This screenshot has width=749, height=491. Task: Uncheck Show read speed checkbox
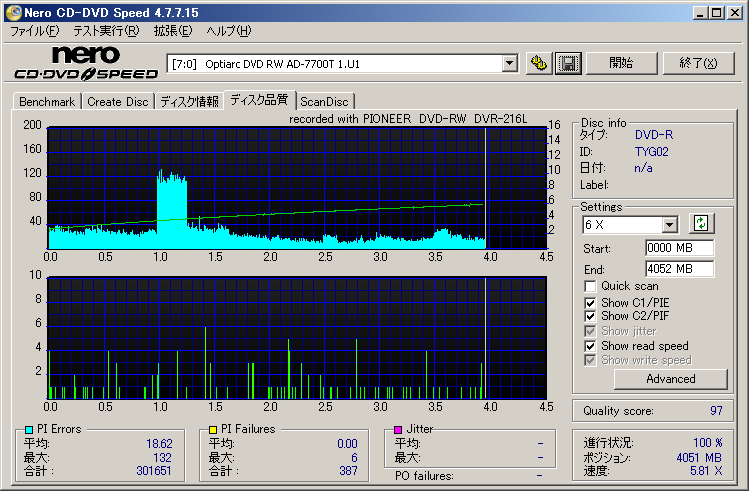590,346
